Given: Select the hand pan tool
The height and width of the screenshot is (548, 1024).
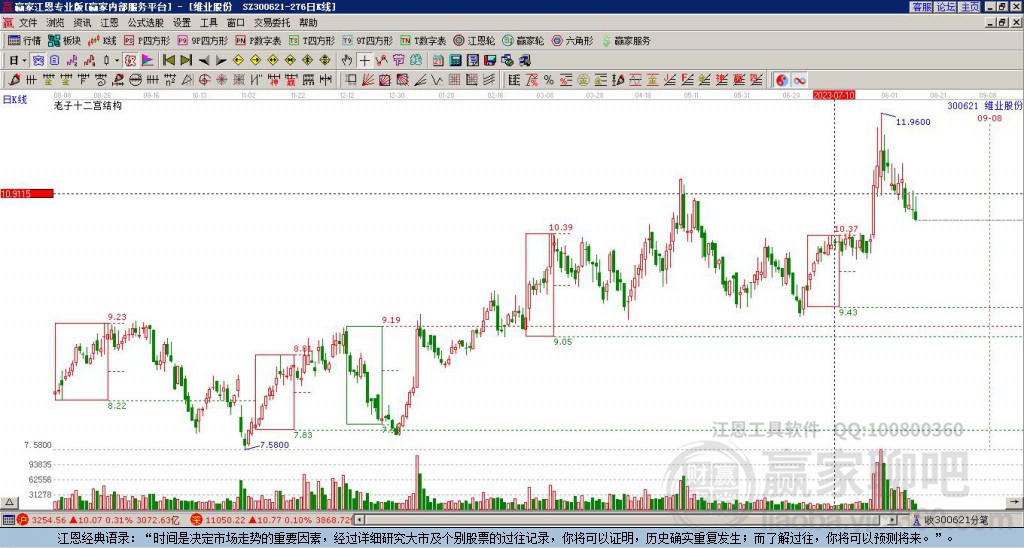Looking at the screenshot, I should coord(347,61).
